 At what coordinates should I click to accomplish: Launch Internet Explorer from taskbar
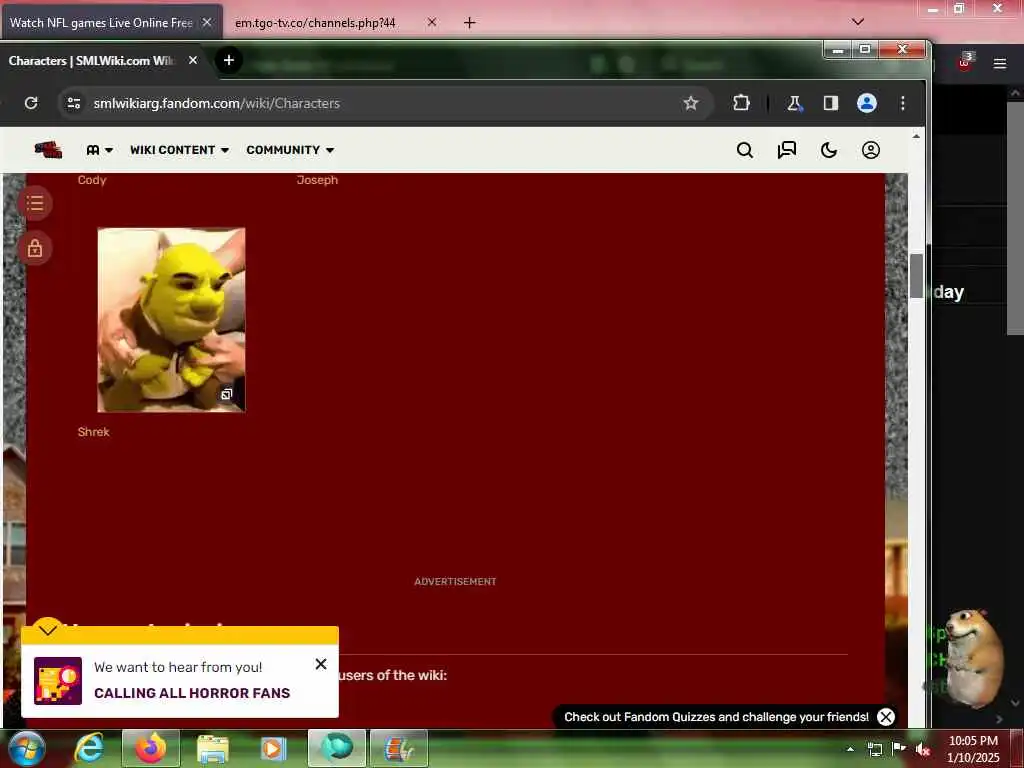pyautogui.click(x=89, y=748)
